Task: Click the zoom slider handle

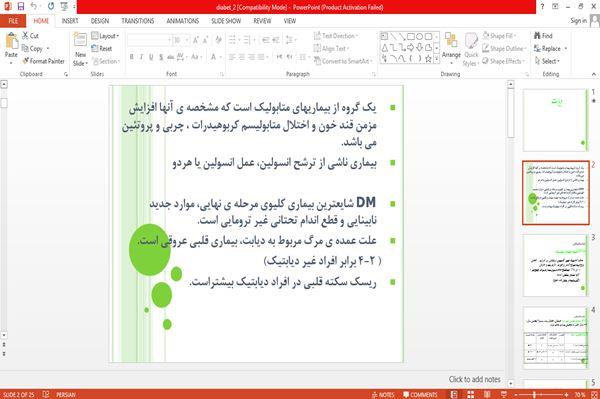Action: coord(535,394)
